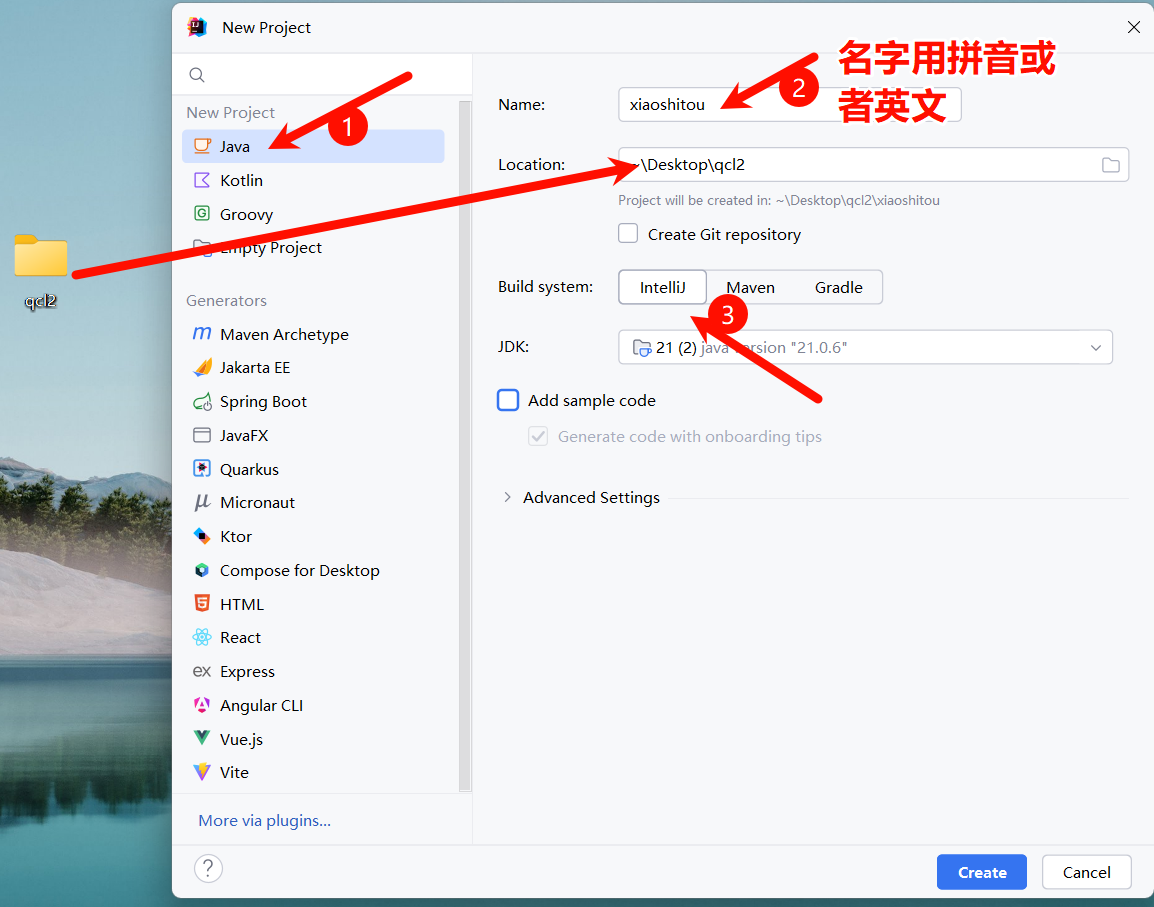
Task: Select Jakarta EE generator
Action: tap(313, 367)
